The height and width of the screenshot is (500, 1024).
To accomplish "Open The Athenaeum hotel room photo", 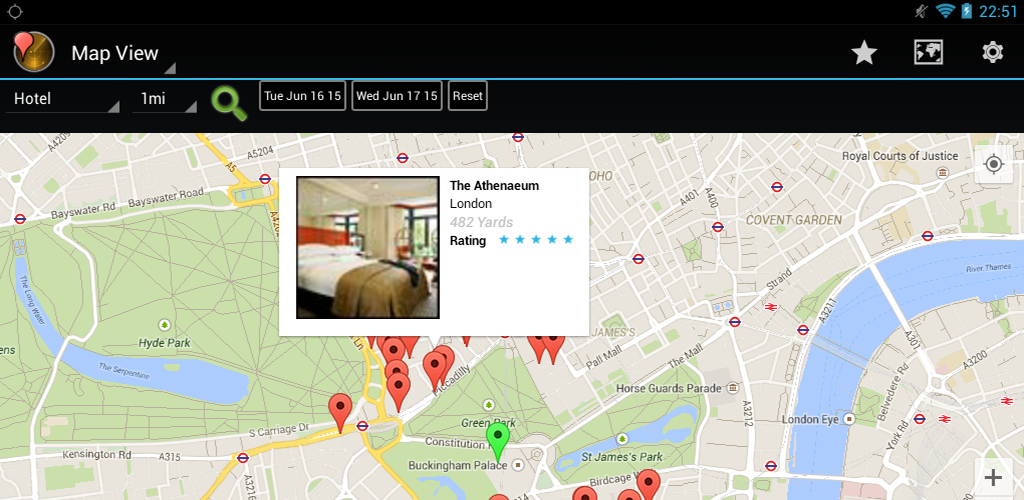I will tap(368, 247).
